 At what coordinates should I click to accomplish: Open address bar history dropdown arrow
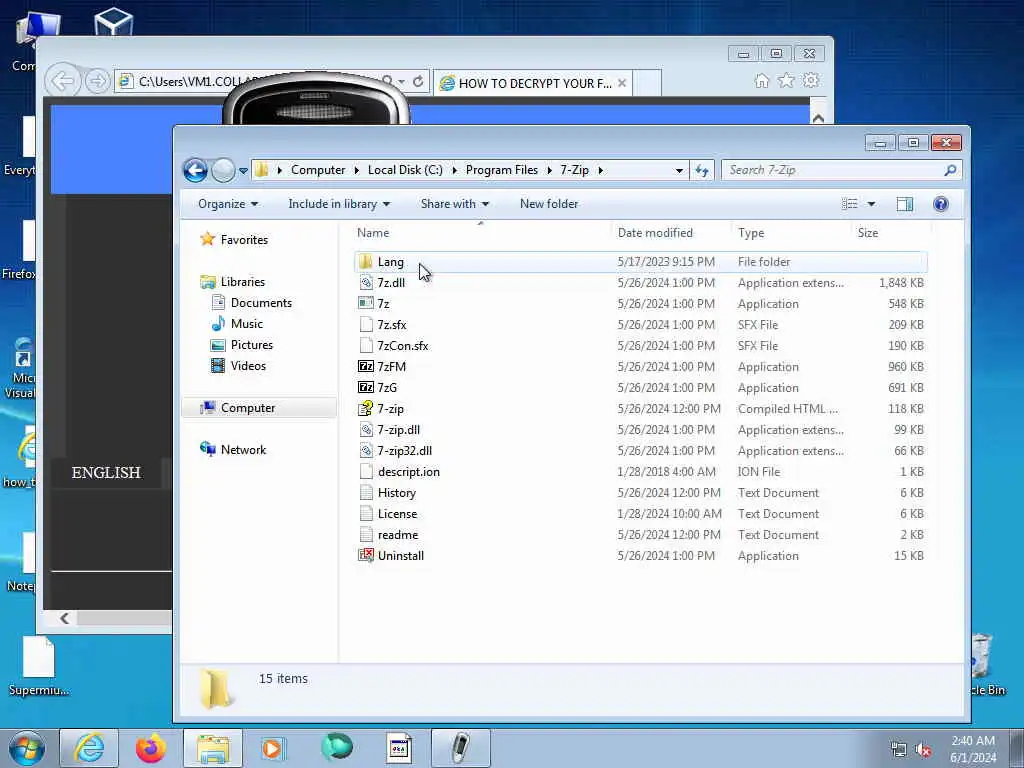(679, 170)
